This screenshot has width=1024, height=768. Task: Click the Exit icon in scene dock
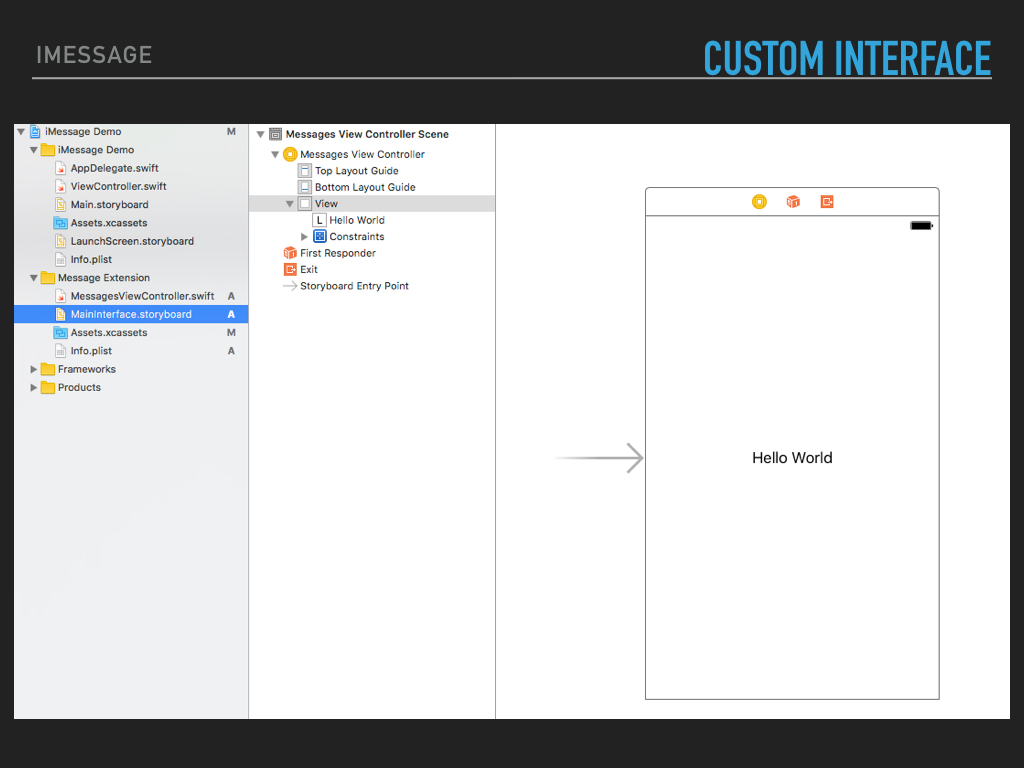click(x=827, y=202)
